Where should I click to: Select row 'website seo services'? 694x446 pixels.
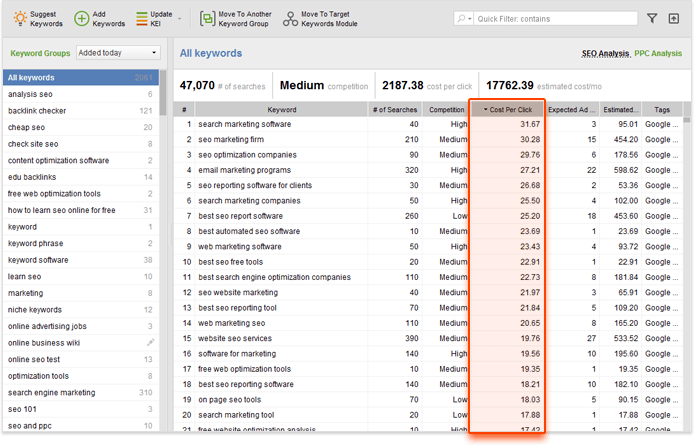click(428, 338)
